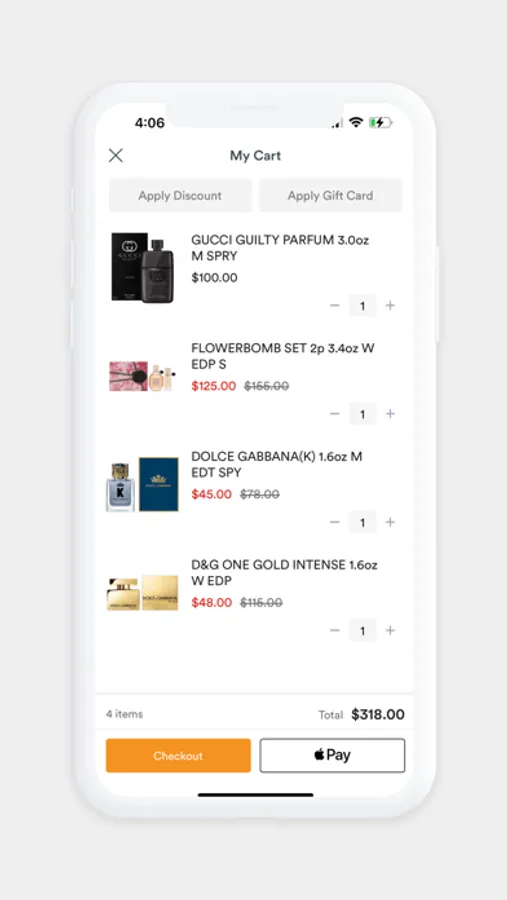507x900 pixels.
Task: Open the D&G One Gold Intense thumbnail
Action: click(142, 593)
